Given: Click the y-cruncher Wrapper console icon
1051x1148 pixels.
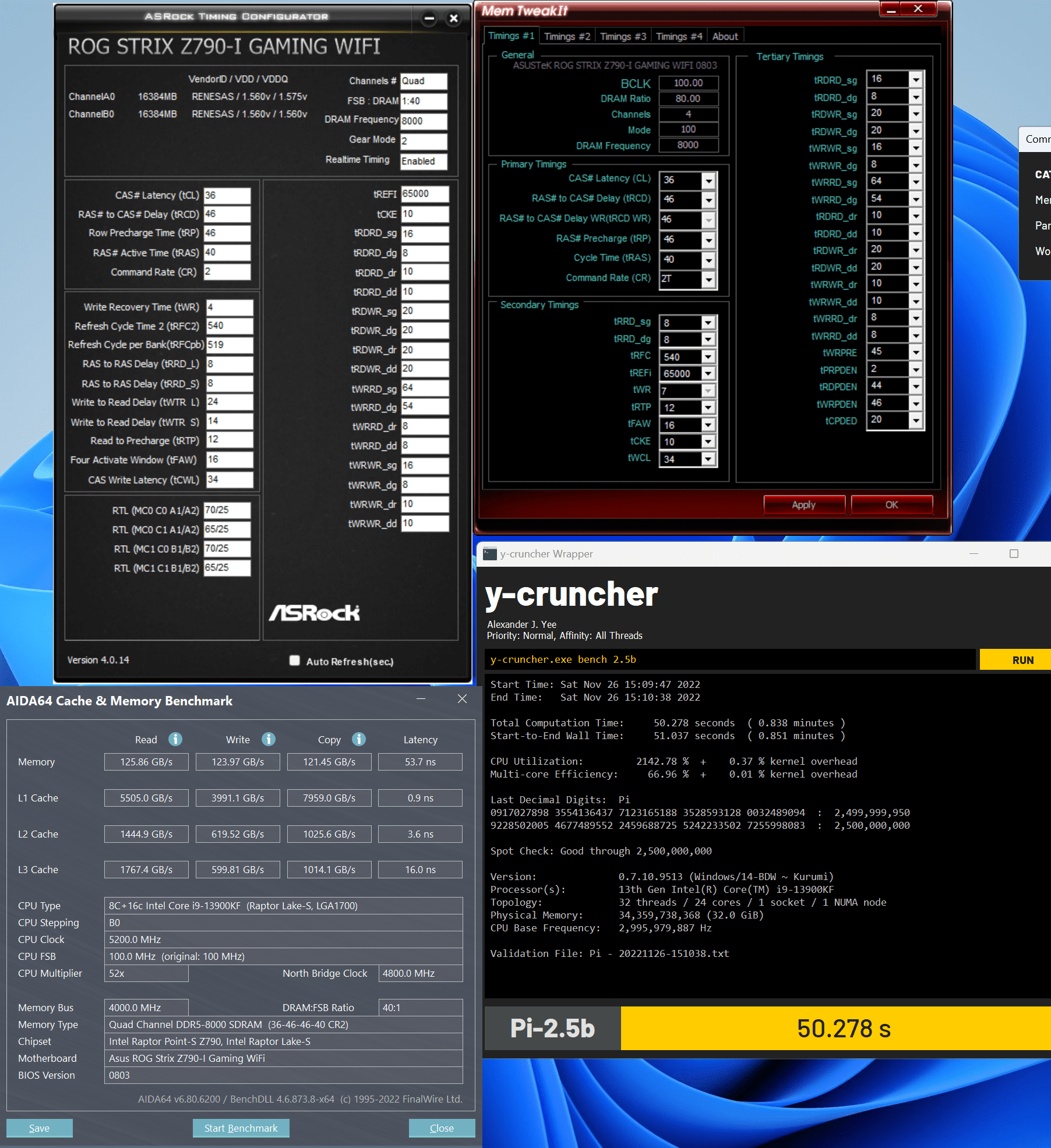Looking at the screenshot, I should 490,554.
